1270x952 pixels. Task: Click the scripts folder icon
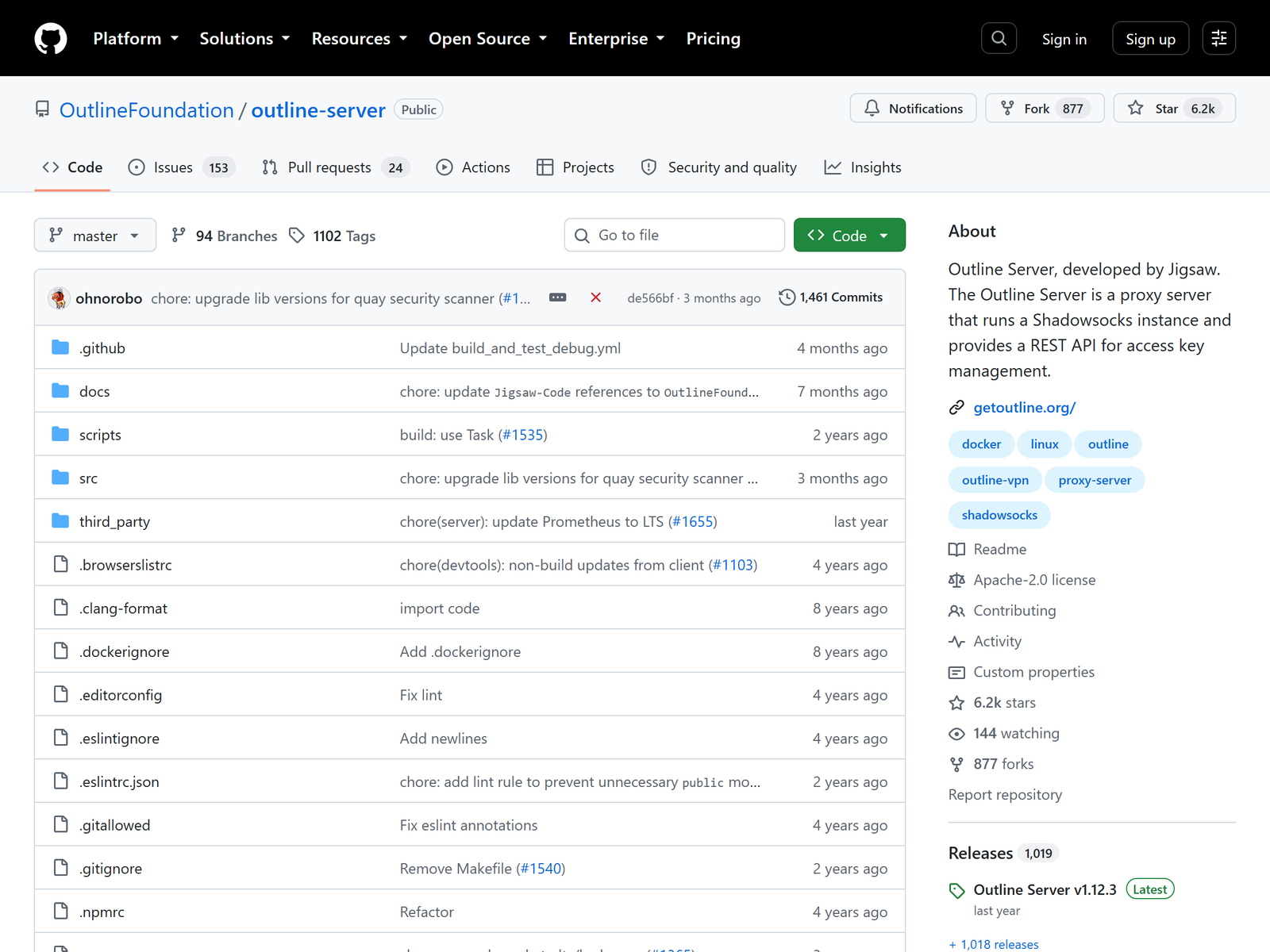(60, 434)
